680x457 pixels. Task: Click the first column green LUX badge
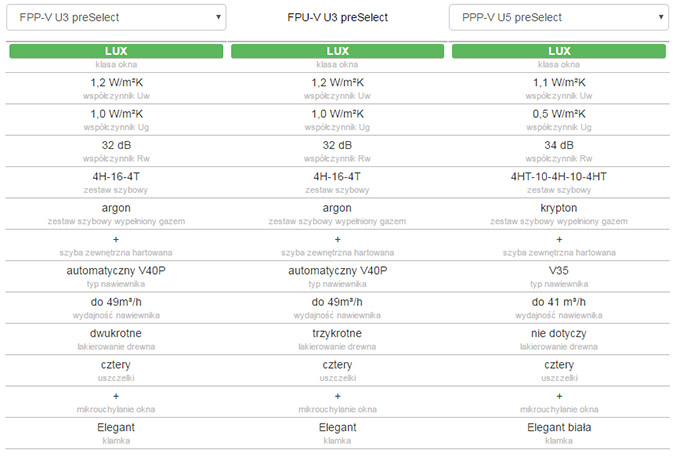click(116, 51)
